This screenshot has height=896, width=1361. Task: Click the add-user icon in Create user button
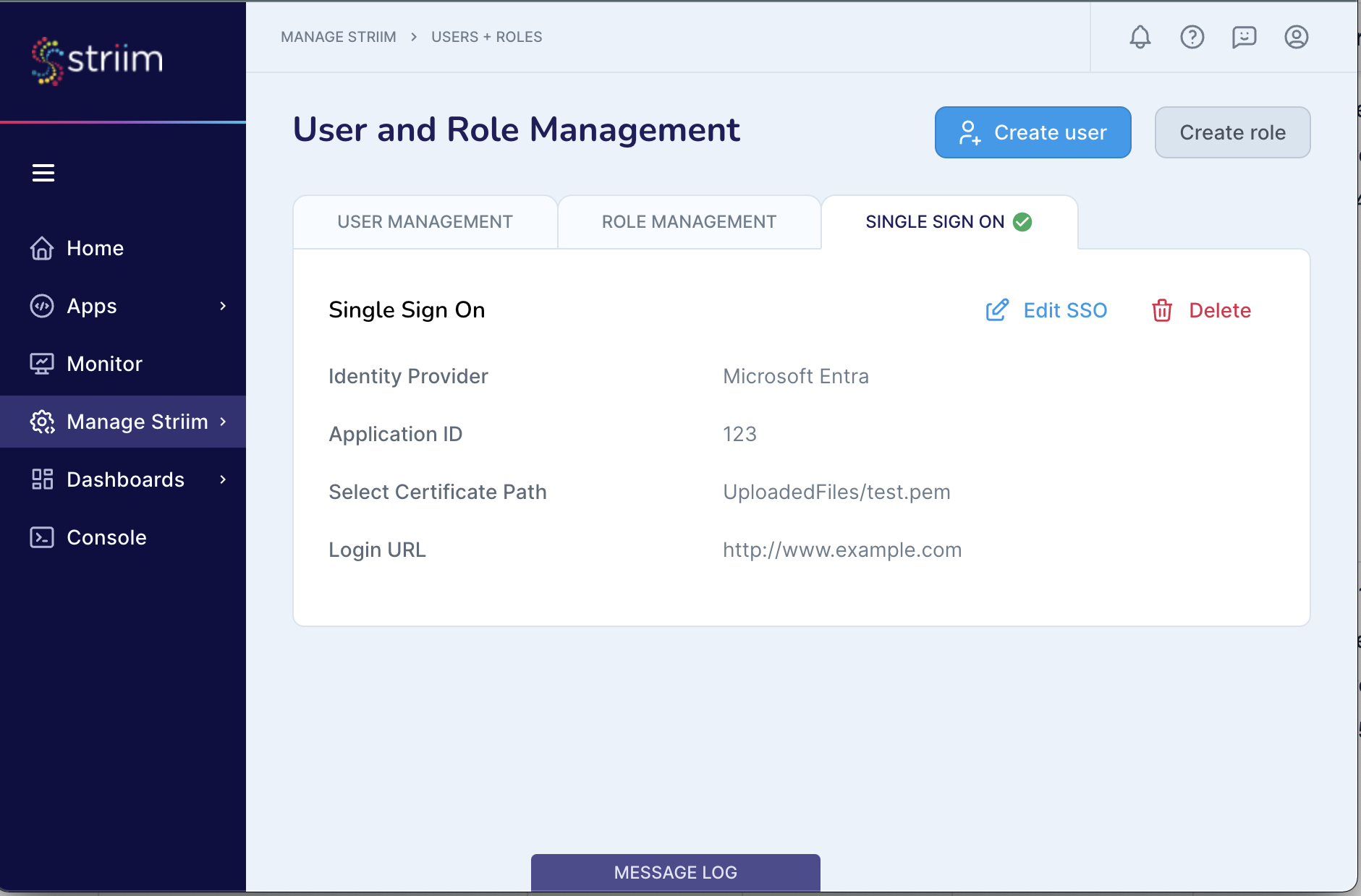click(x=970, y=132)
